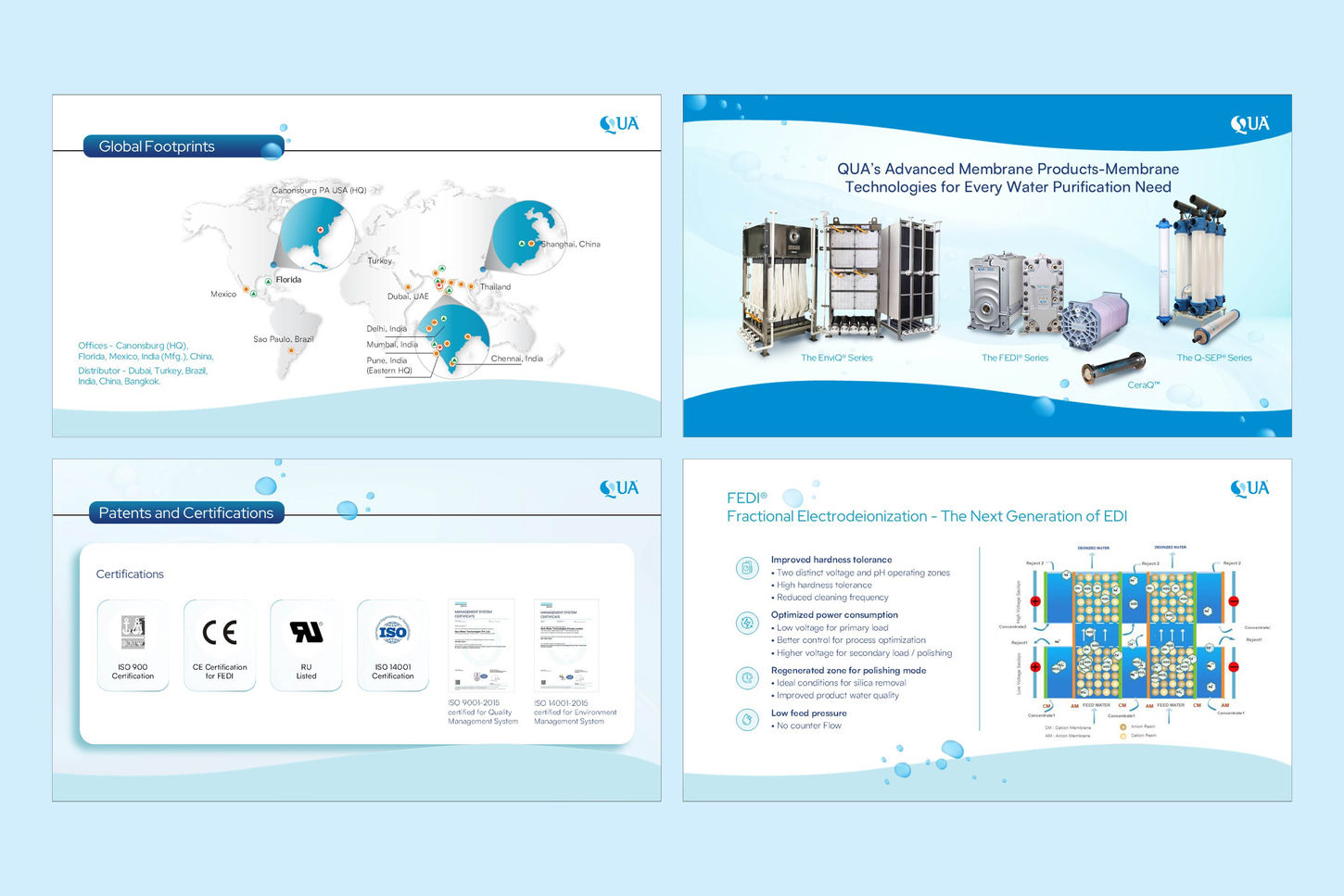Viewport: 1344px width, 896px height.
Task: Click the Thailand map label
Action: point(495,287)
